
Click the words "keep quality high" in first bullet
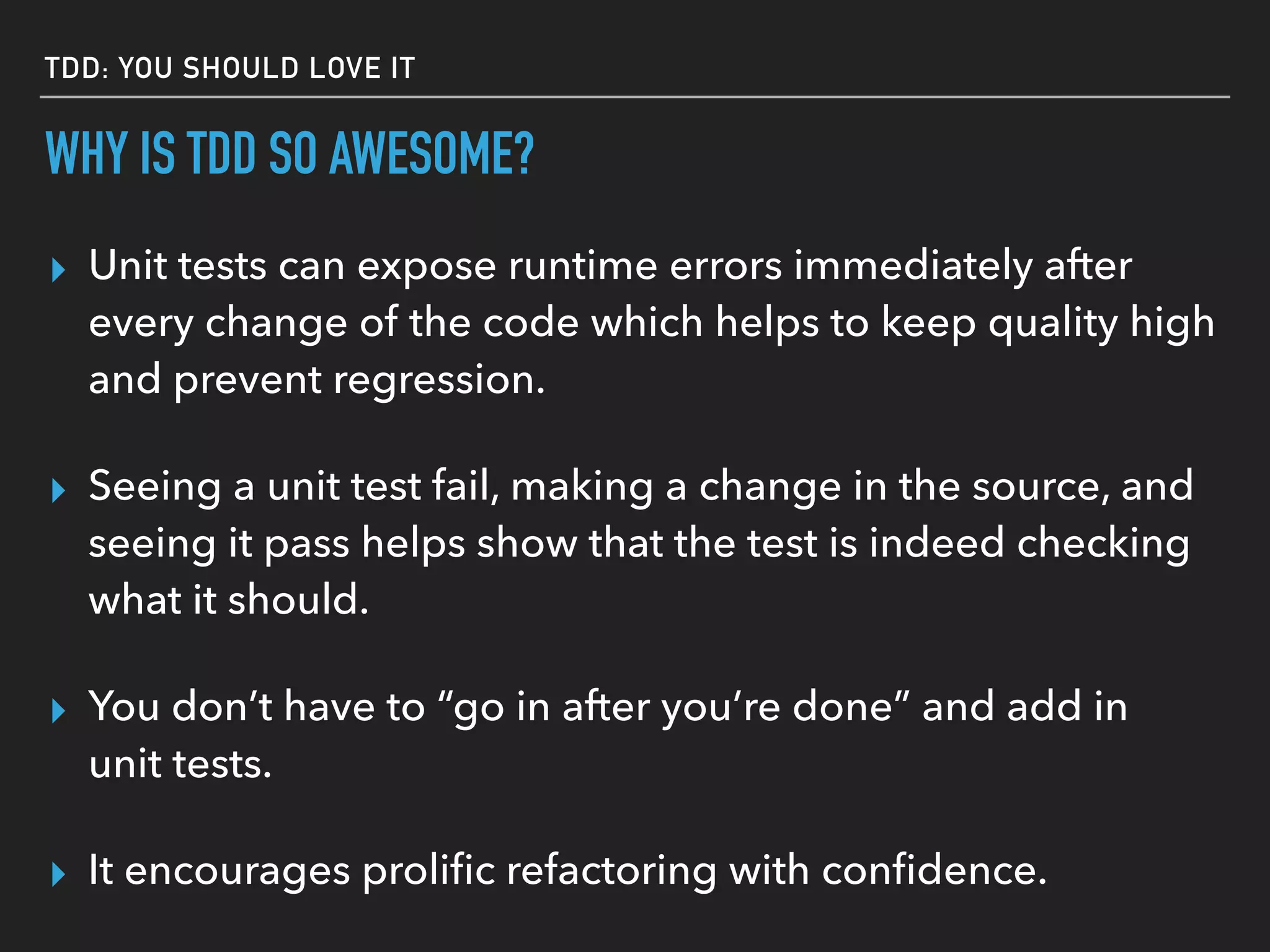click(x=1047, y=323)
